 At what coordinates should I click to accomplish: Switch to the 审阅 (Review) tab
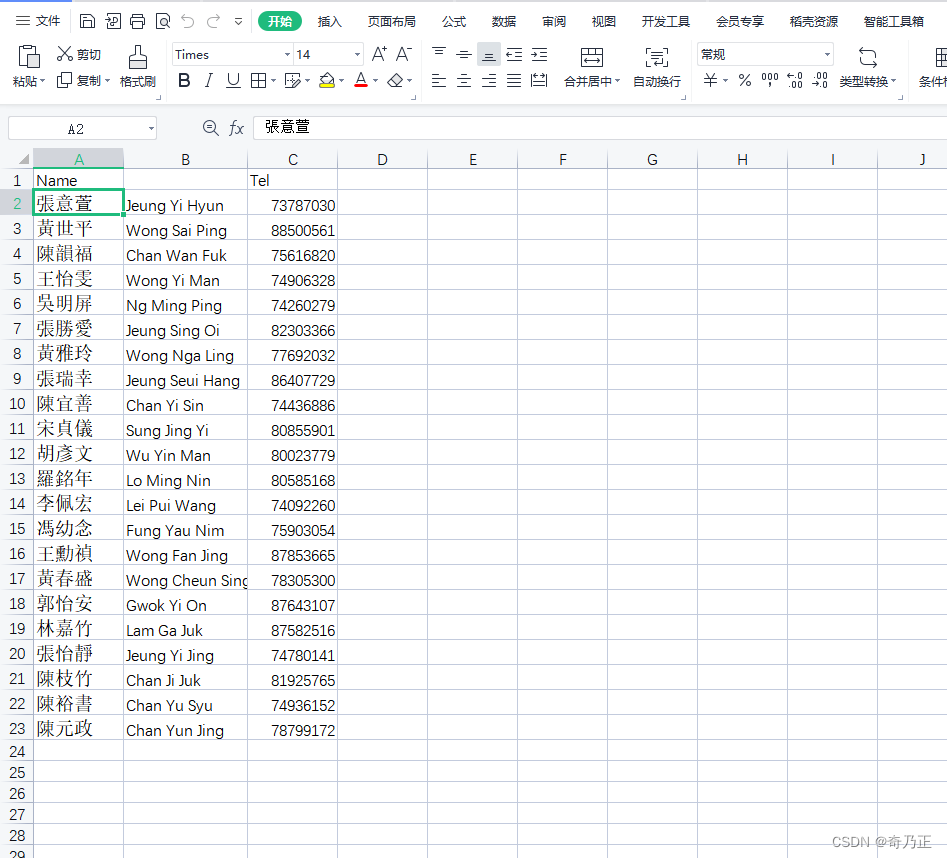(554, 22)
